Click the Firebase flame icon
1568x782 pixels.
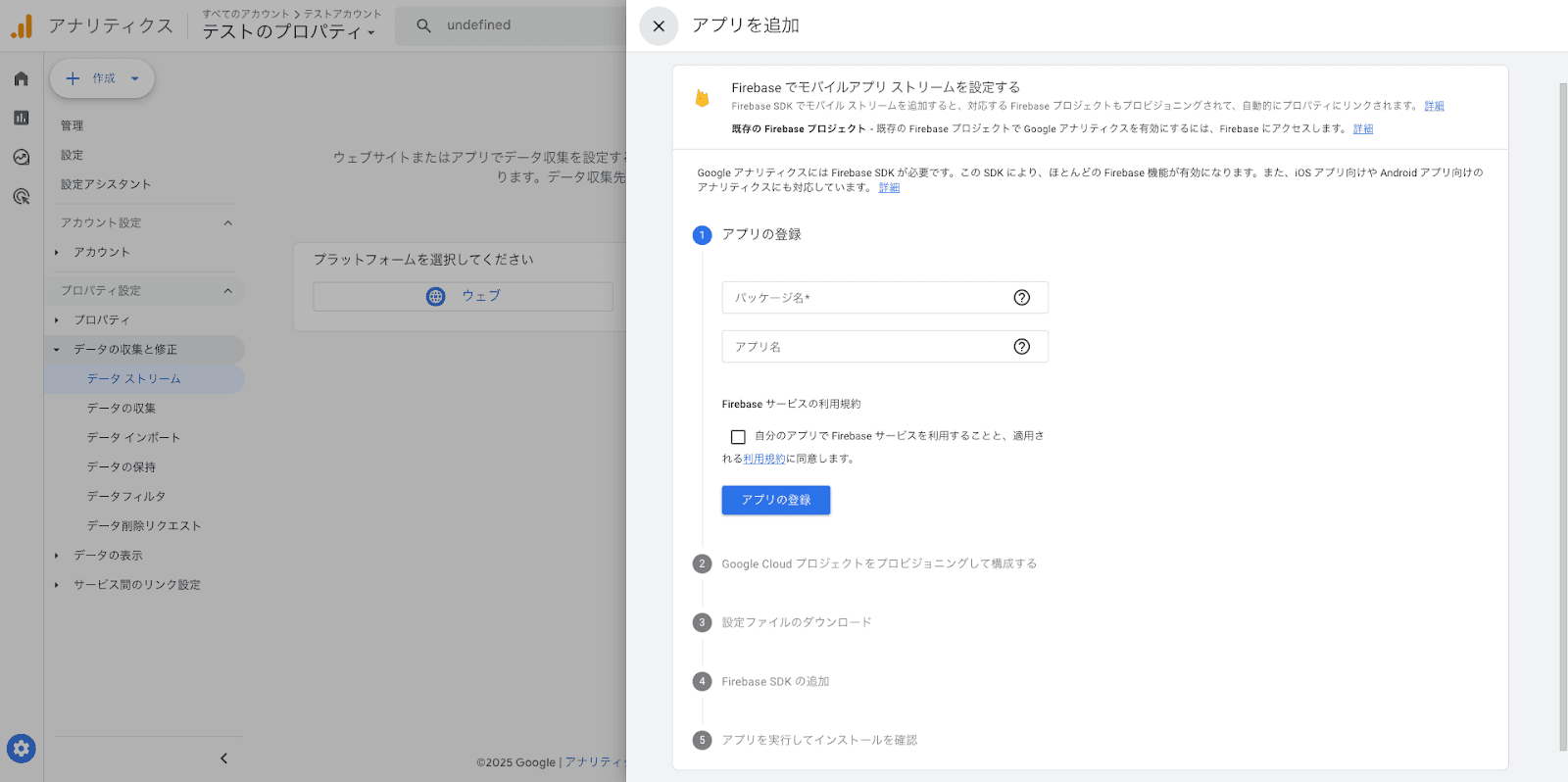click(x=702, y=98)
